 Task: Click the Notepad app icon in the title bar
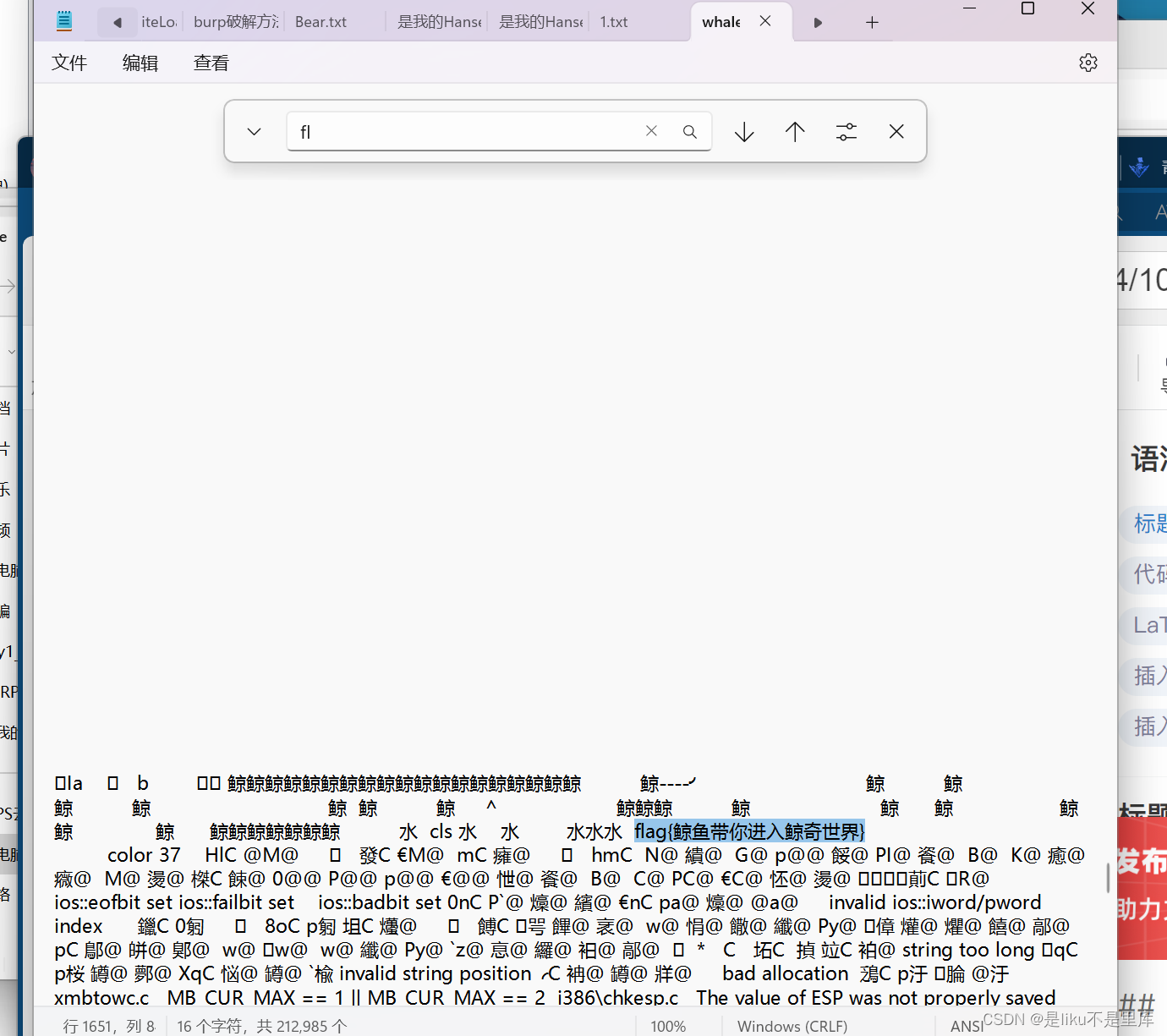tap(64, 22)
